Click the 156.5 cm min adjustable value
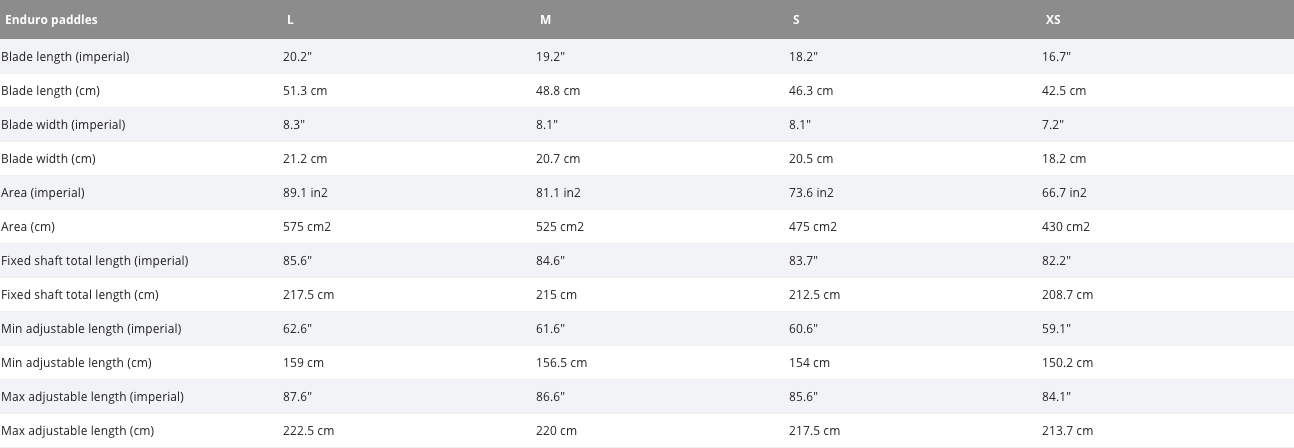The image size is (1294, 448). pos(561,363)
